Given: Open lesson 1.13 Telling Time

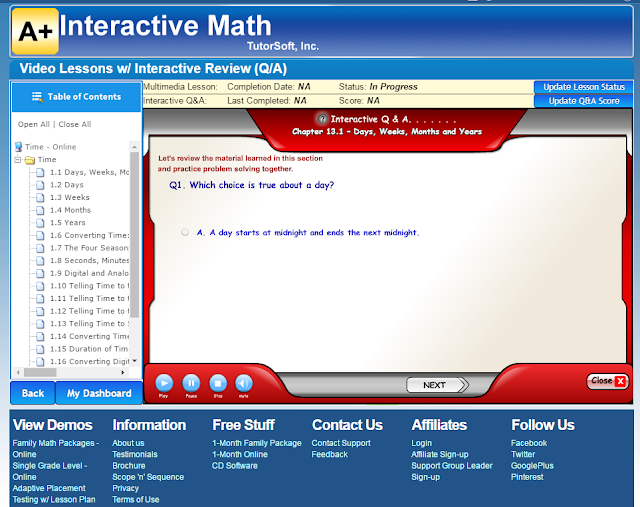Looking at the screenshot, I should pyautogui.click(x=89, y=324).
